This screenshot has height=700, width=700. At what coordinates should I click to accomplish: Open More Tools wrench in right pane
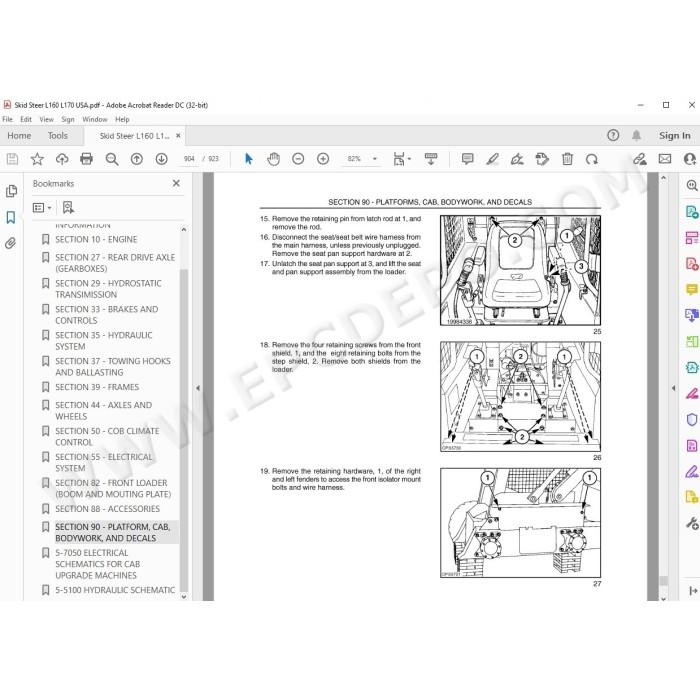tap(692, 523)
